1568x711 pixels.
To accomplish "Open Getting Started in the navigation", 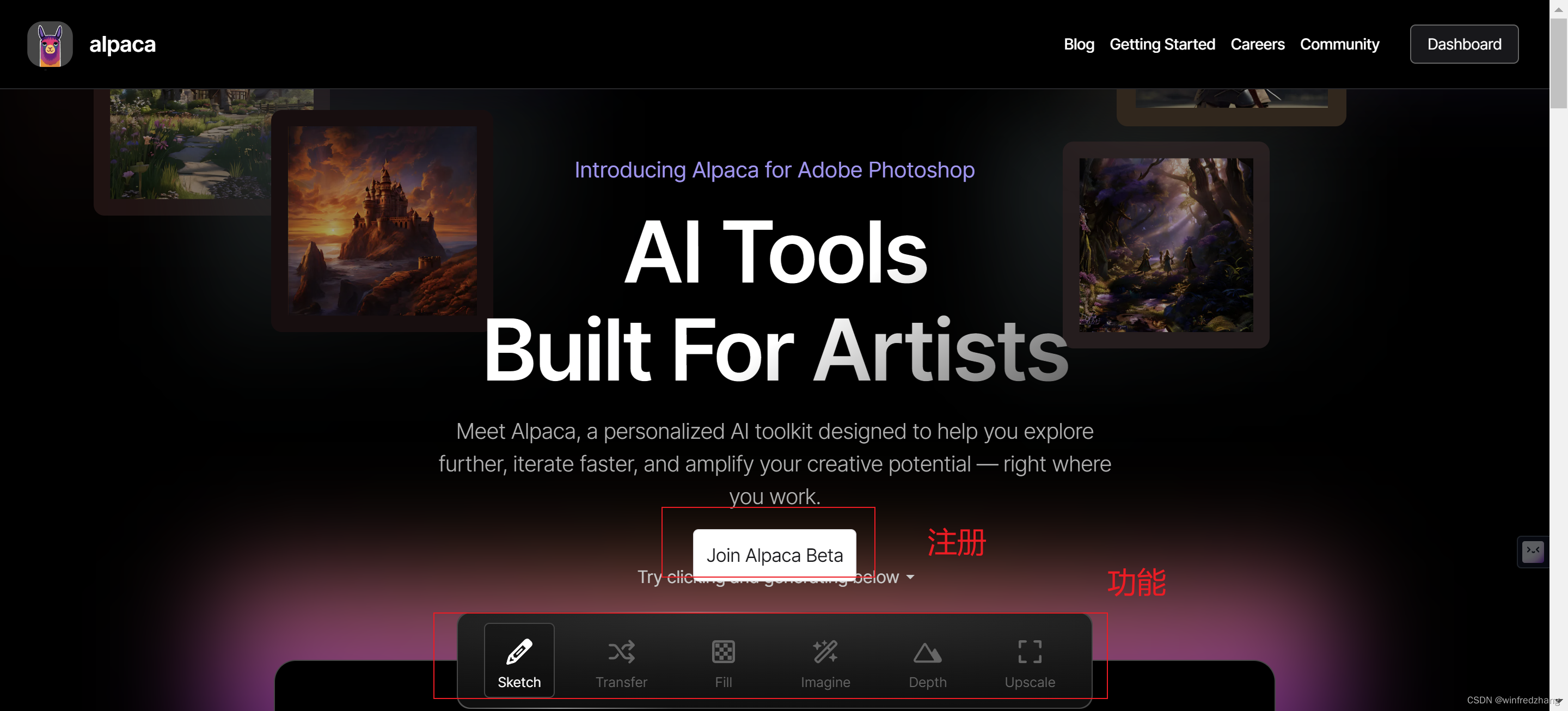I will tap(1162, 45).
